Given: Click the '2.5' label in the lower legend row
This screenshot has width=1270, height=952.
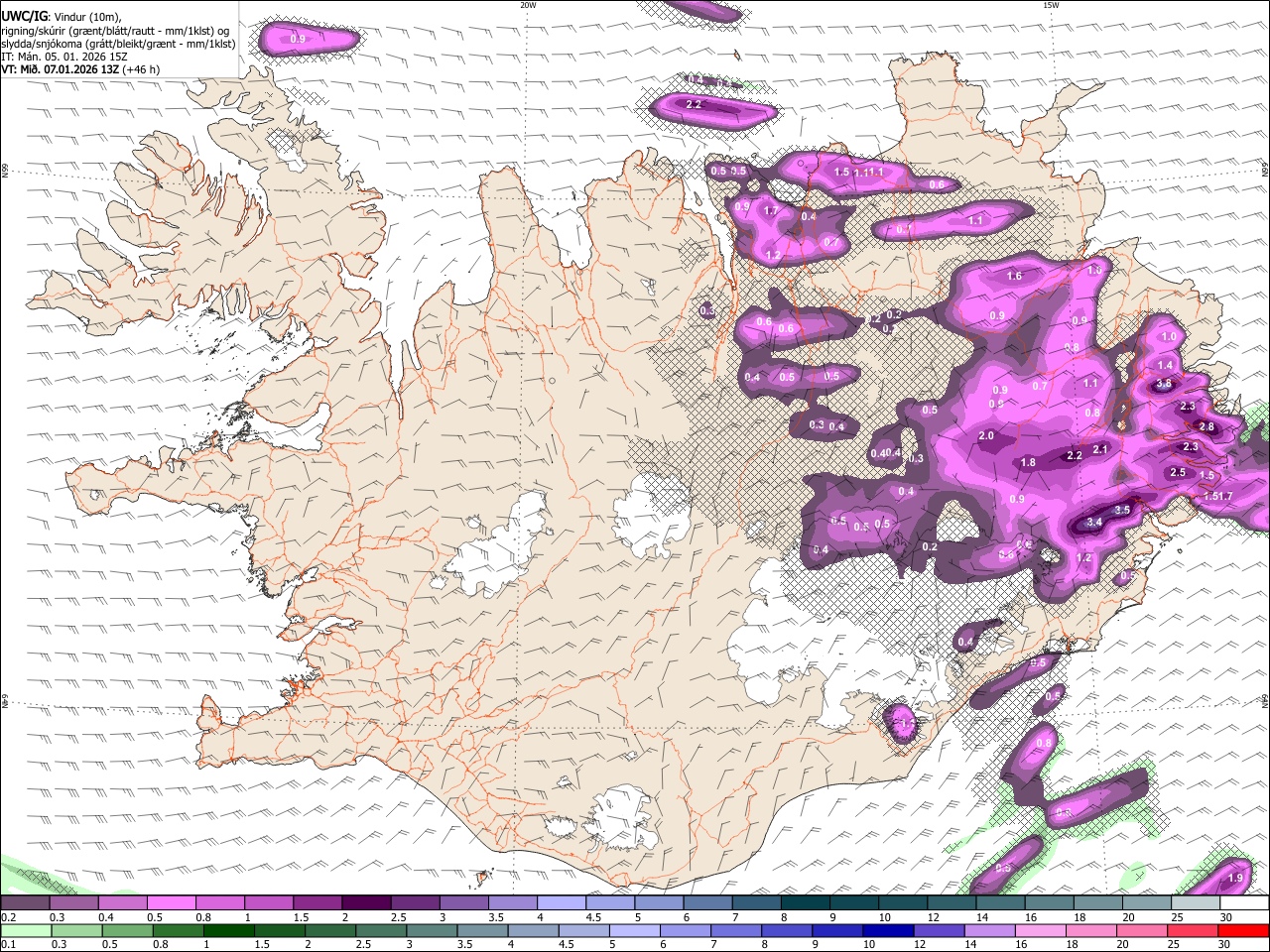Looking at the screenshot, I should [x=364, y=944].
